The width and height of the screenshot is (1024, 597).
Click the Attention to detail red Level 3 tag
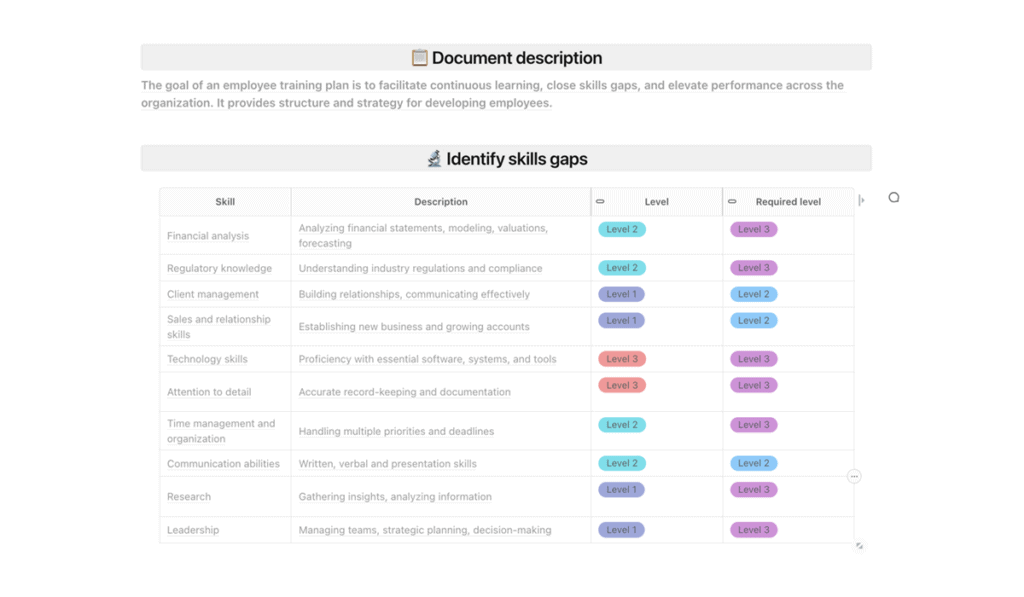pos(622,385)
